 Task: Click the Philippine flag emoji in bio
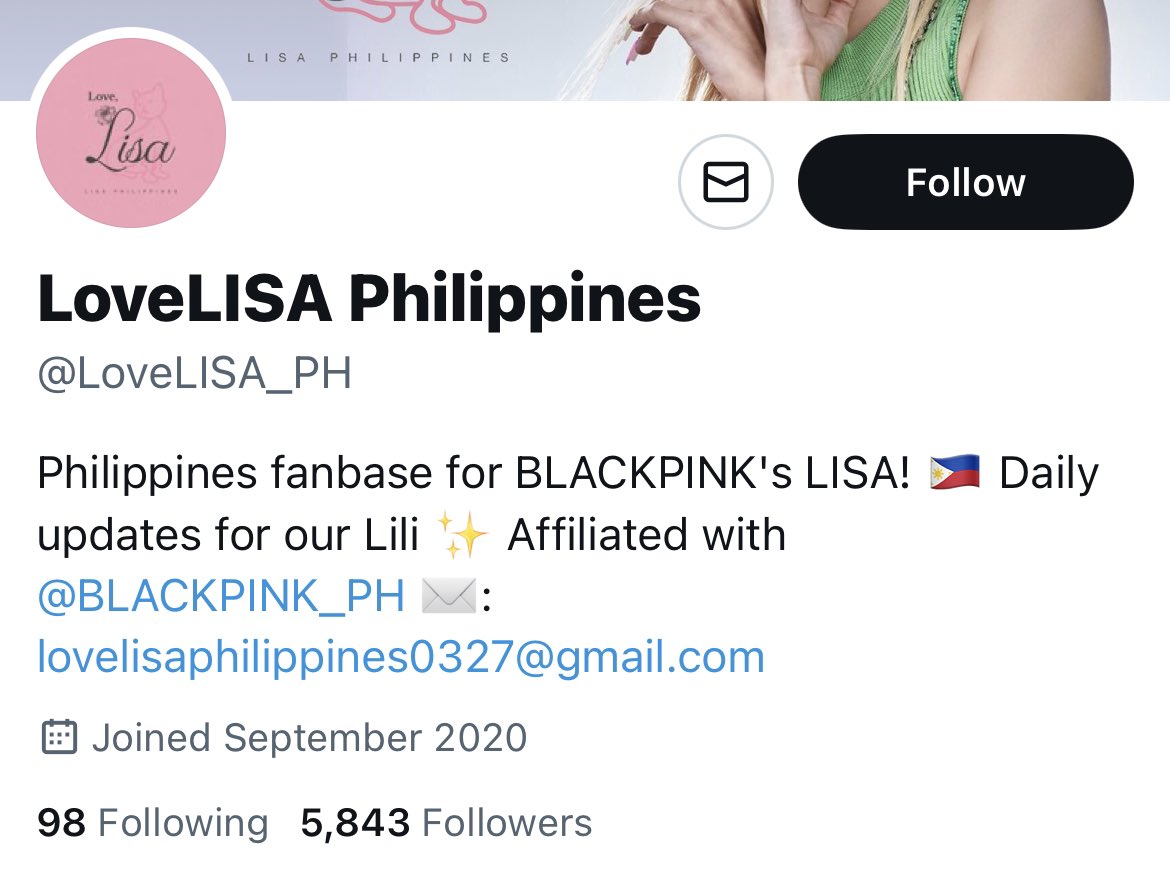(954, 472)
